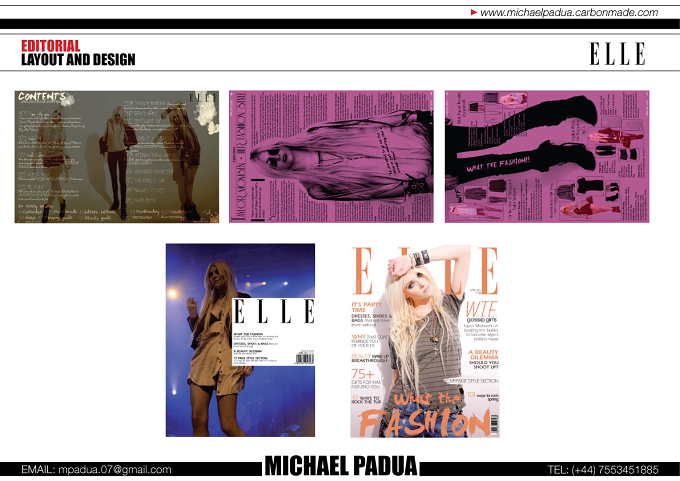This screenshot has width=680, height=481.
Task: Click the red arrow beside the website URL
Action: (x=474, y=12)
